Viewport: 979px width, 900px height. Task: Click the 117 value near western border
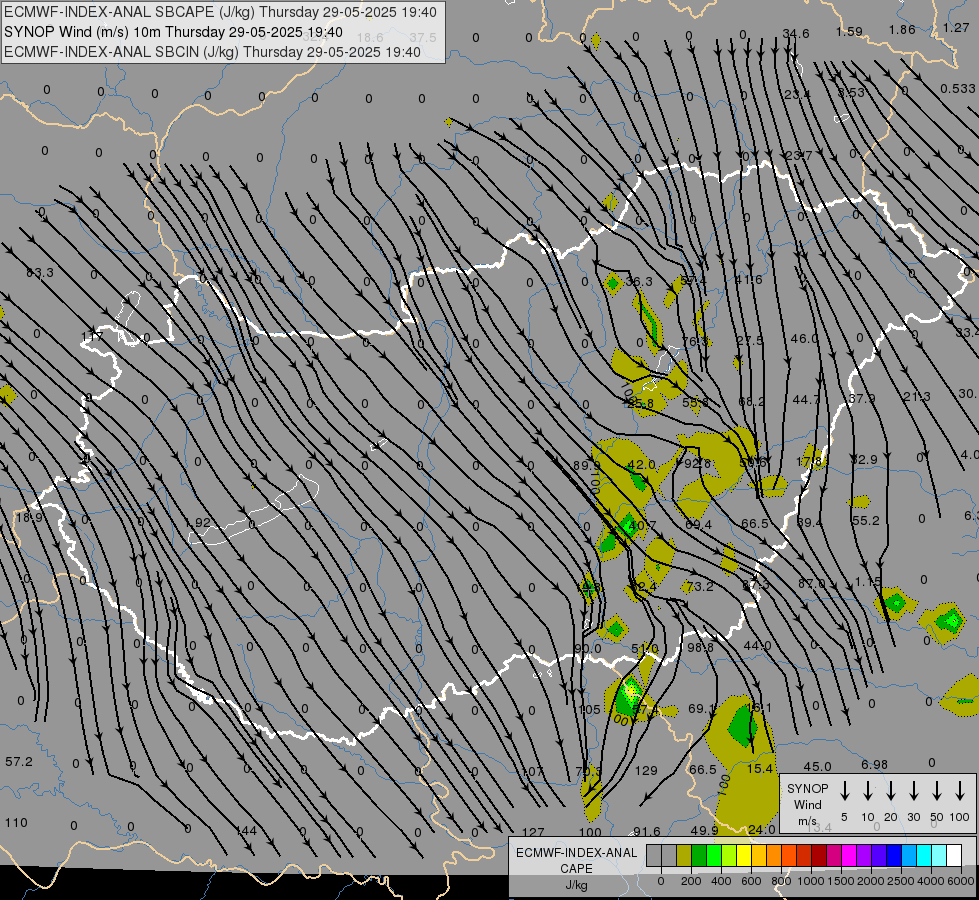coord(92,337)
